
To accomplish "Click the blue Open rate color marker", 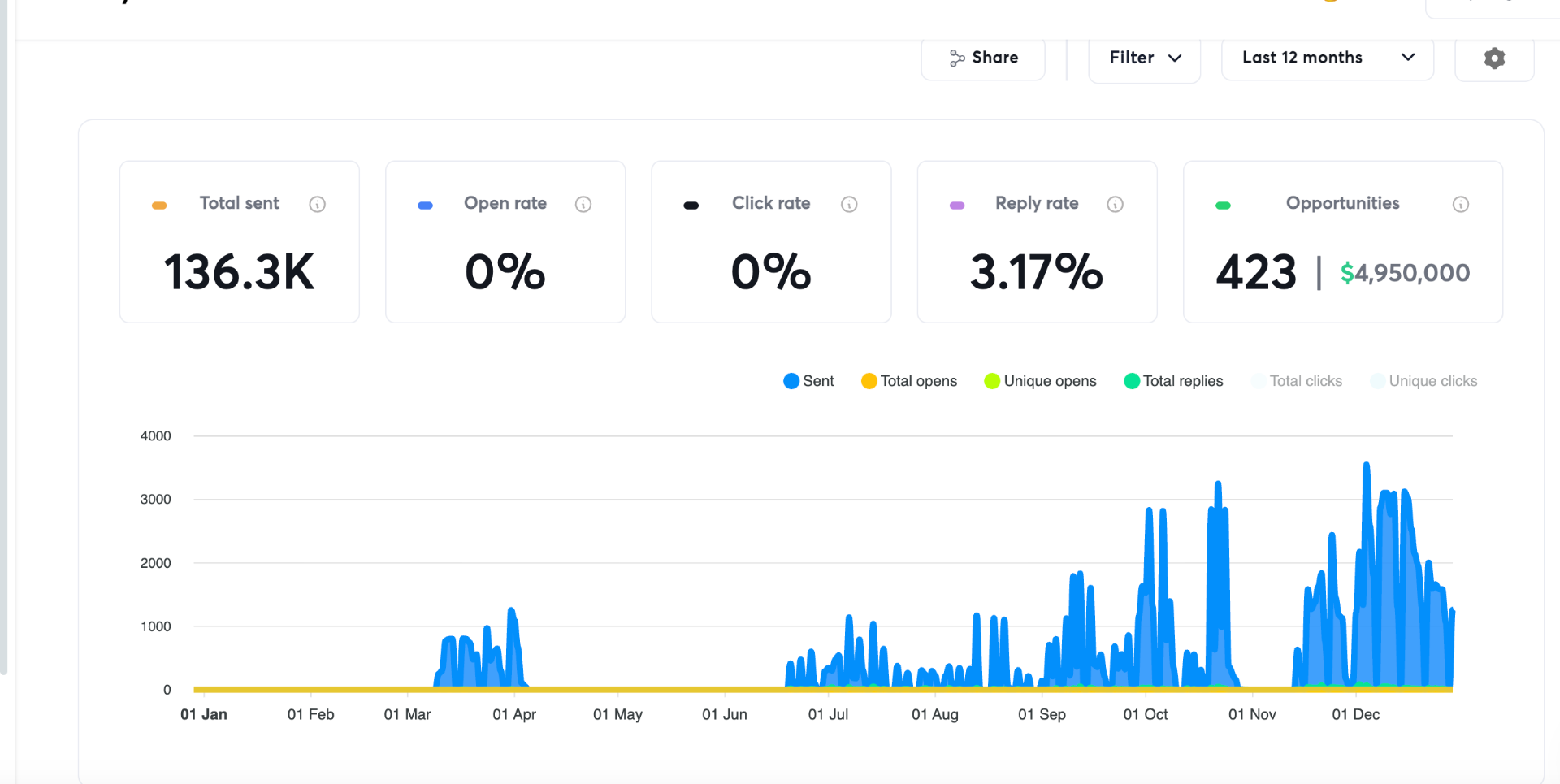I will 425,206.
